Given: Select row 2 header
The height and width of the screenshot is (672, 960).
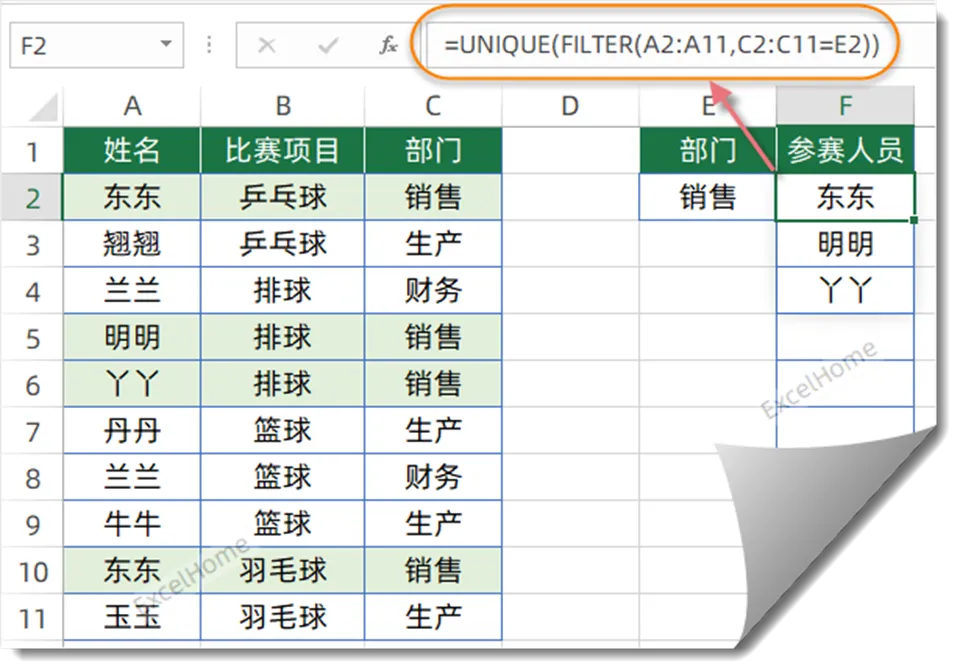Looking at the screenshot, I should tap(32, 198).
